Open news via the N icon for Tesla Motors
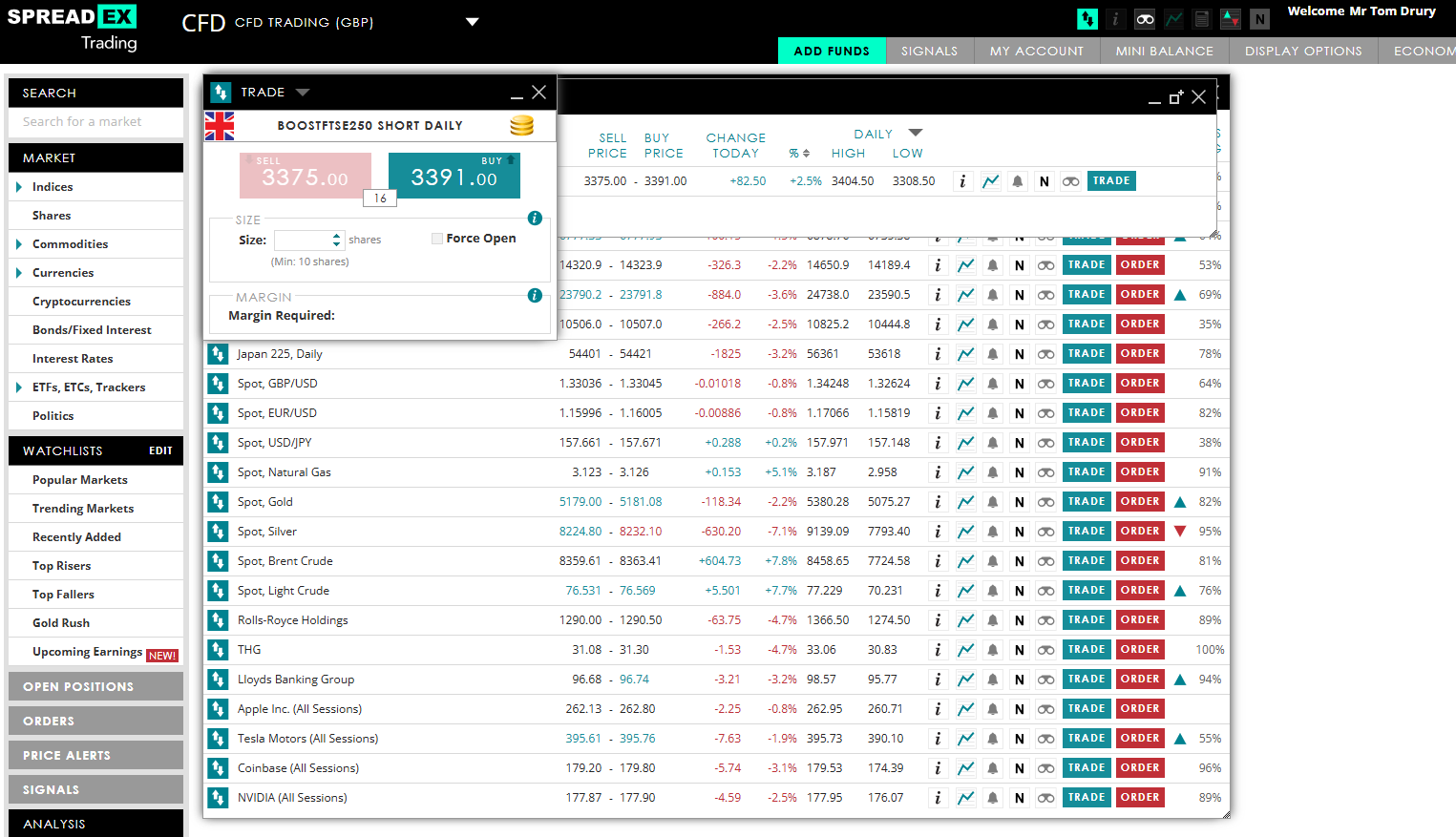The width and height of the screenshot is (1456, 837). click(x=1019, y=738)
